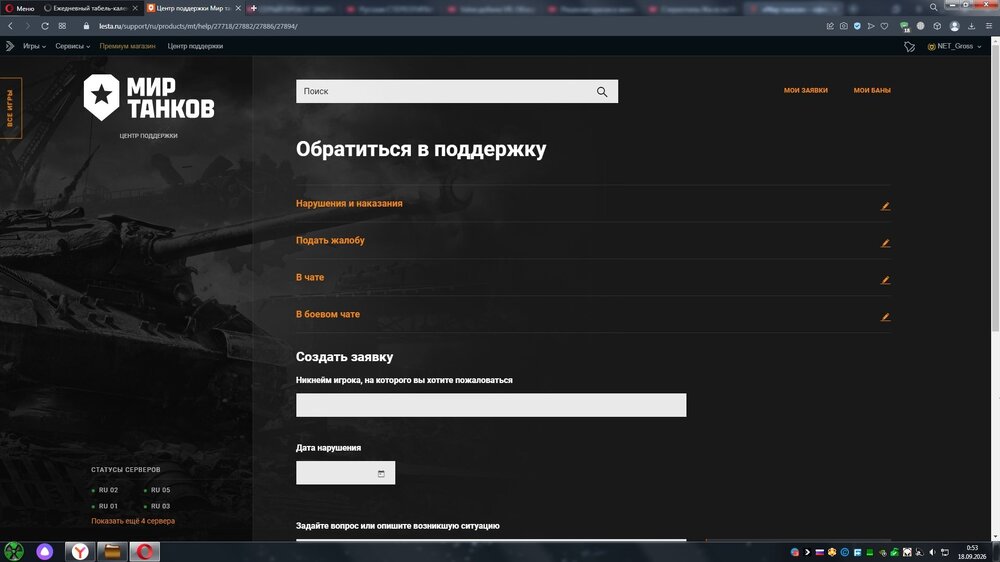Go back in browser history

tap(10, 26)
